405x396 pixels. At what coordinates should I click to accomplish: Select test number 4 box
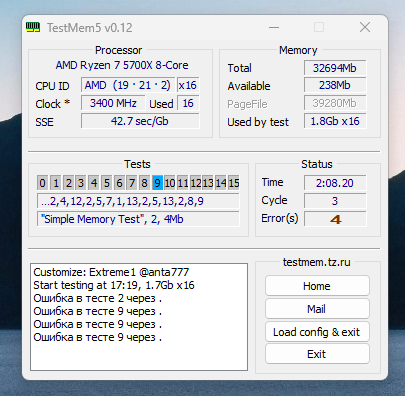[x=94, y=183]
